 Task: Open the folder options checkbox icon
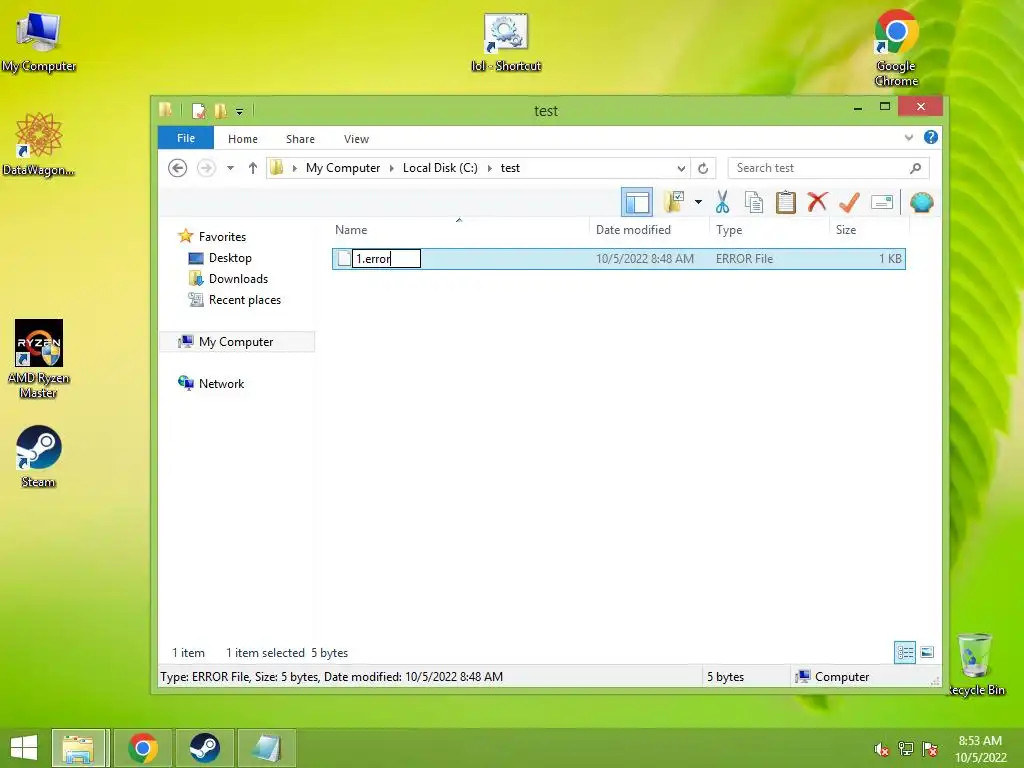click(x=674, y=202)
